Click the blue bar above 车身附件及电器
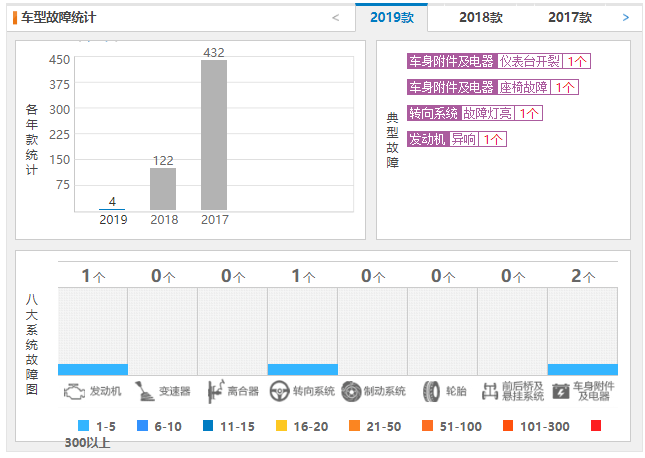The width and height of the screenshot is (645, 458). 582,370
